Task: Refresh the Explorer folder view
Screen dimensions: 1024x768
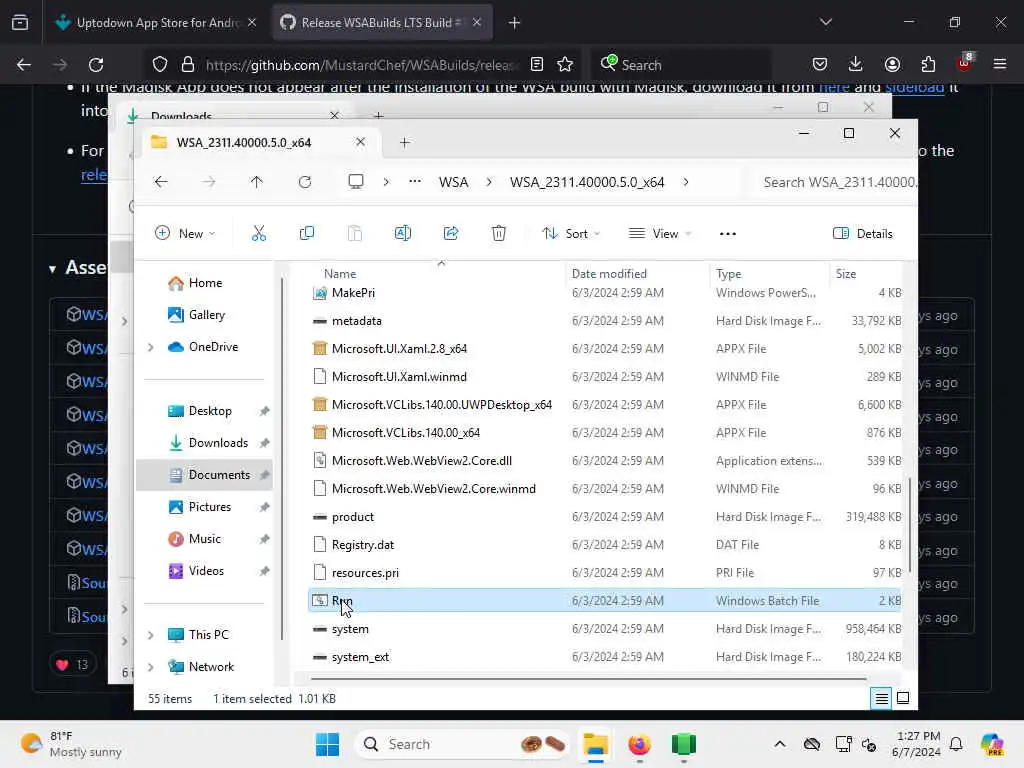Action: [305, 182]
